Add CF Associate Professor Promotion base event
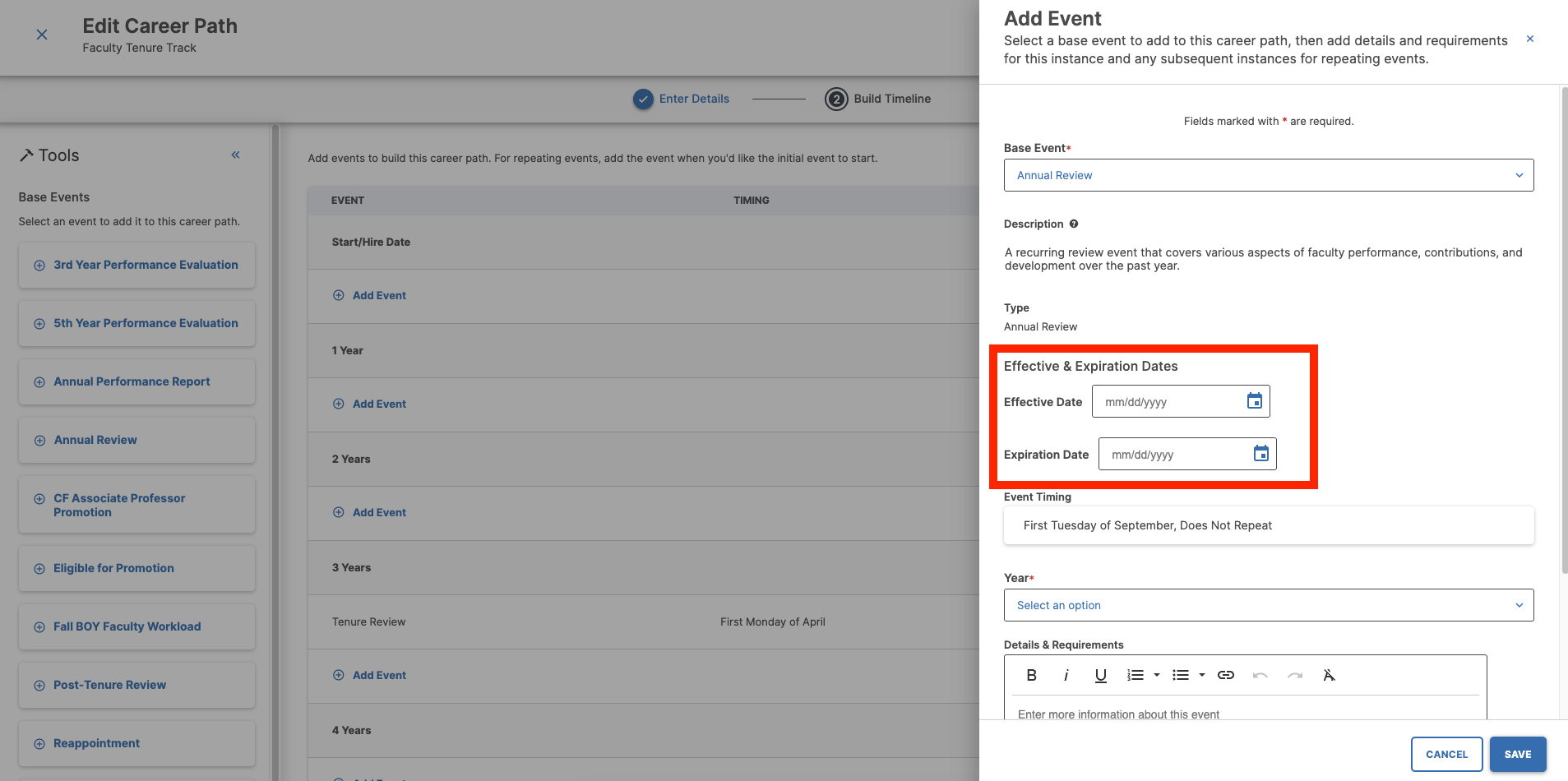The image size is (1568, 781). tap(136, 505)
